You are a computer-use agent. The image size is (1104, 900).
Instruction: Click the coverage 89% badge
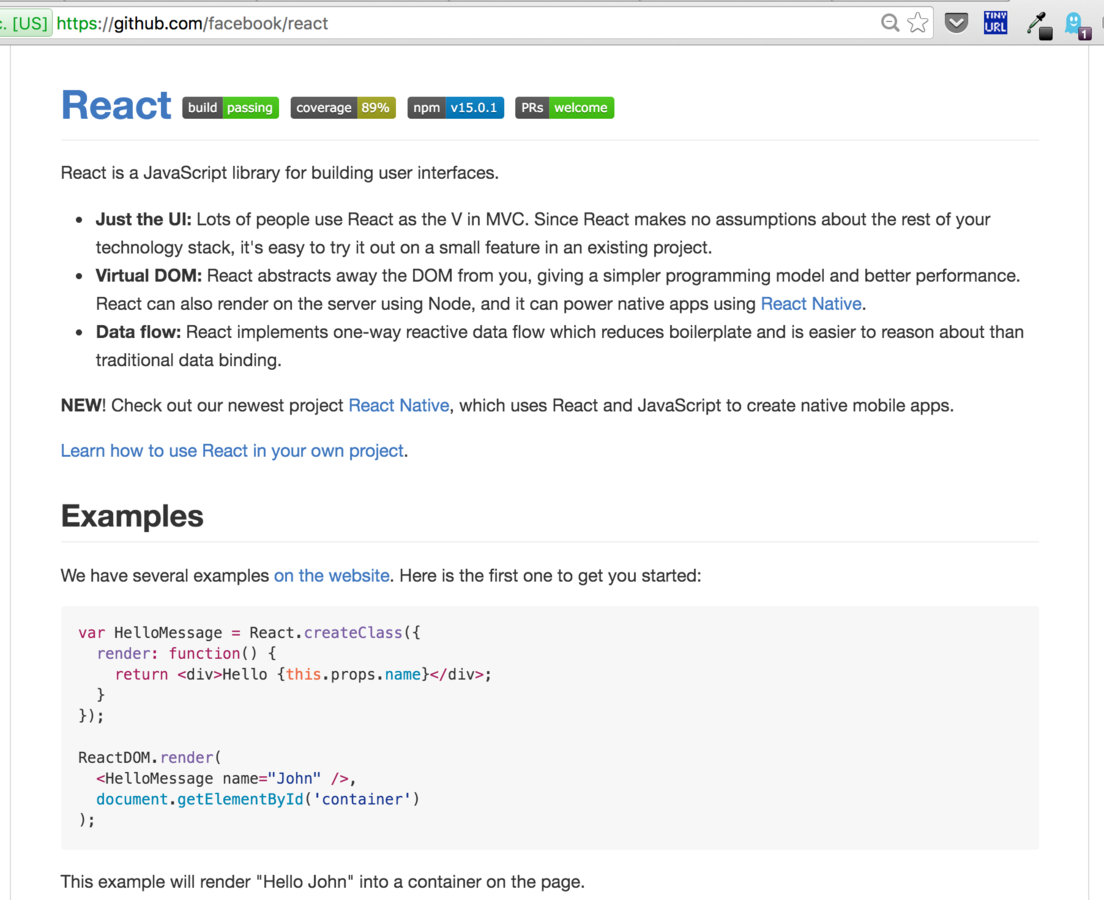[x=343, y=108]
